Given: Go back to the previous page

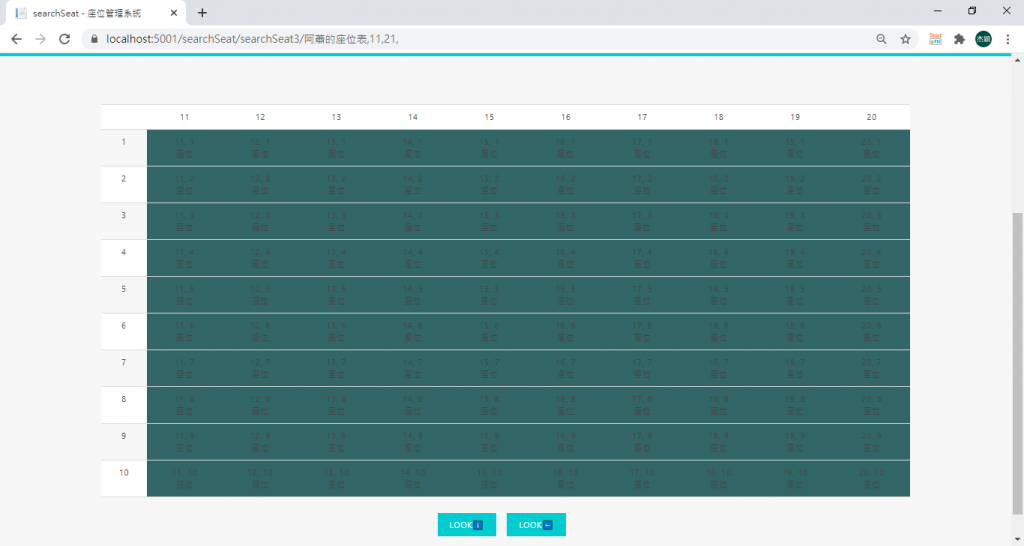Looking at the screenshot, I should tap(16, 39).
